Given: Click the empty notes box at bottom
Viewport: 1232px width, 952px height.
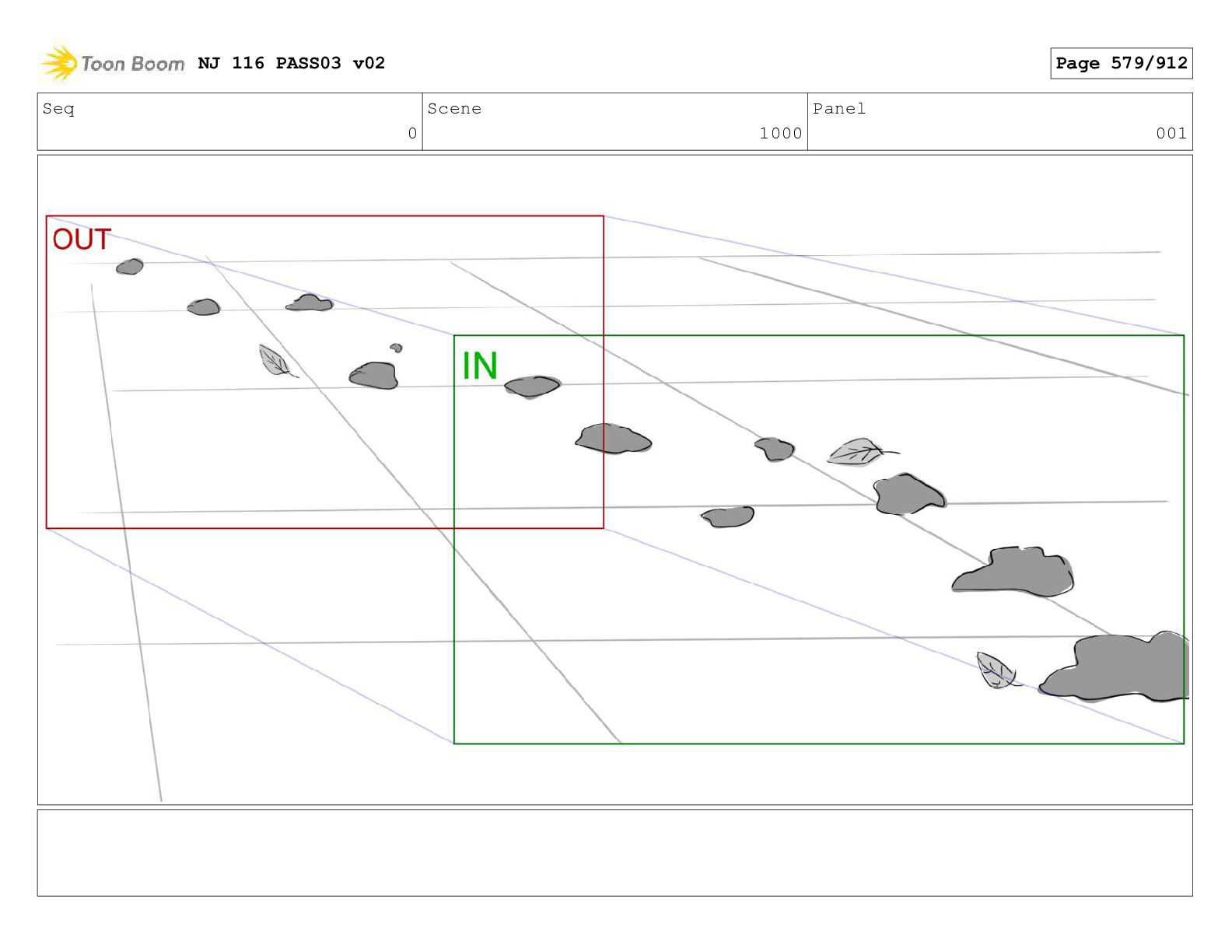Looking at the screenshot, I should point(614,852).
